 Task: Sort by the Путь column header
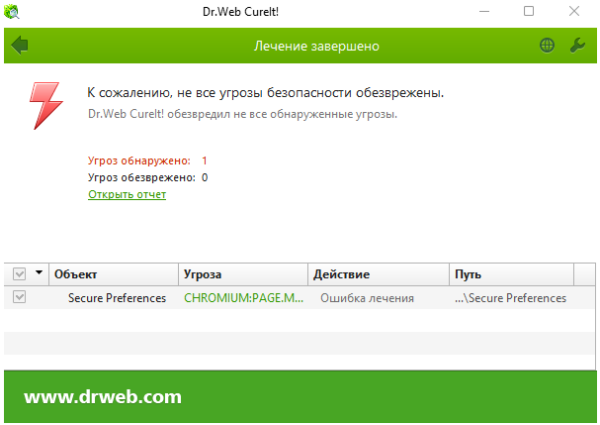[x=512, y=274]
